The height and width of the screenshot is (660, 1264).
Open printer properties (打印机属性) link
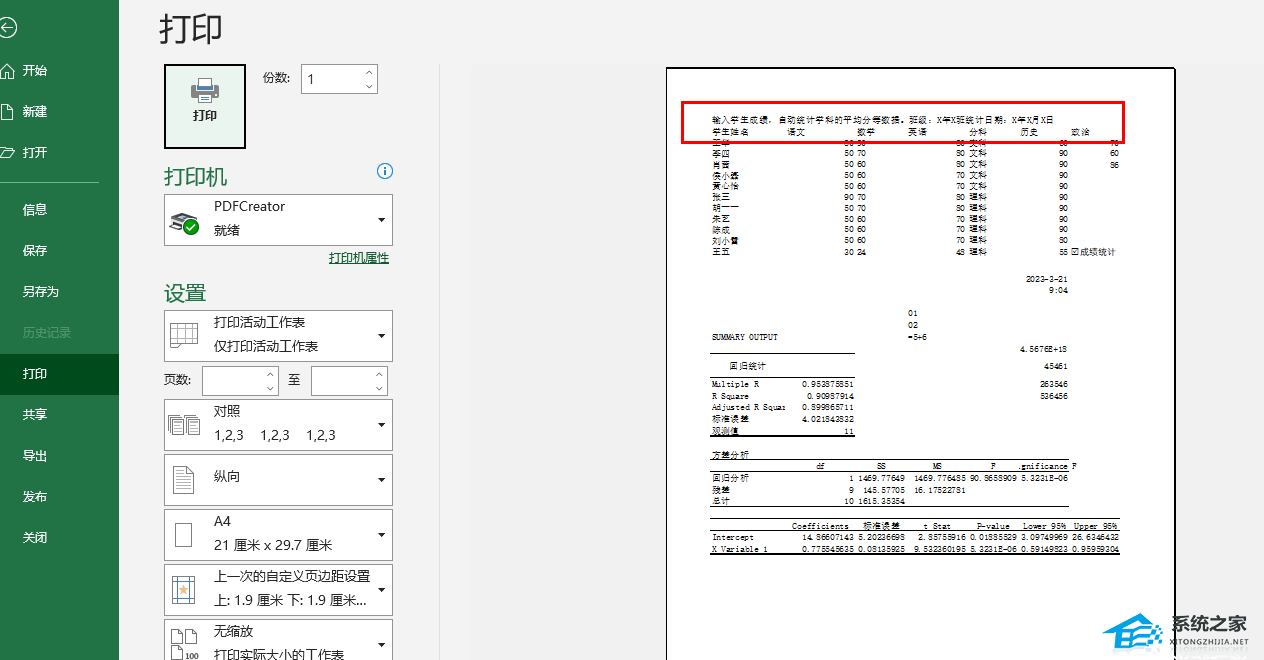[x=358, y=258]
